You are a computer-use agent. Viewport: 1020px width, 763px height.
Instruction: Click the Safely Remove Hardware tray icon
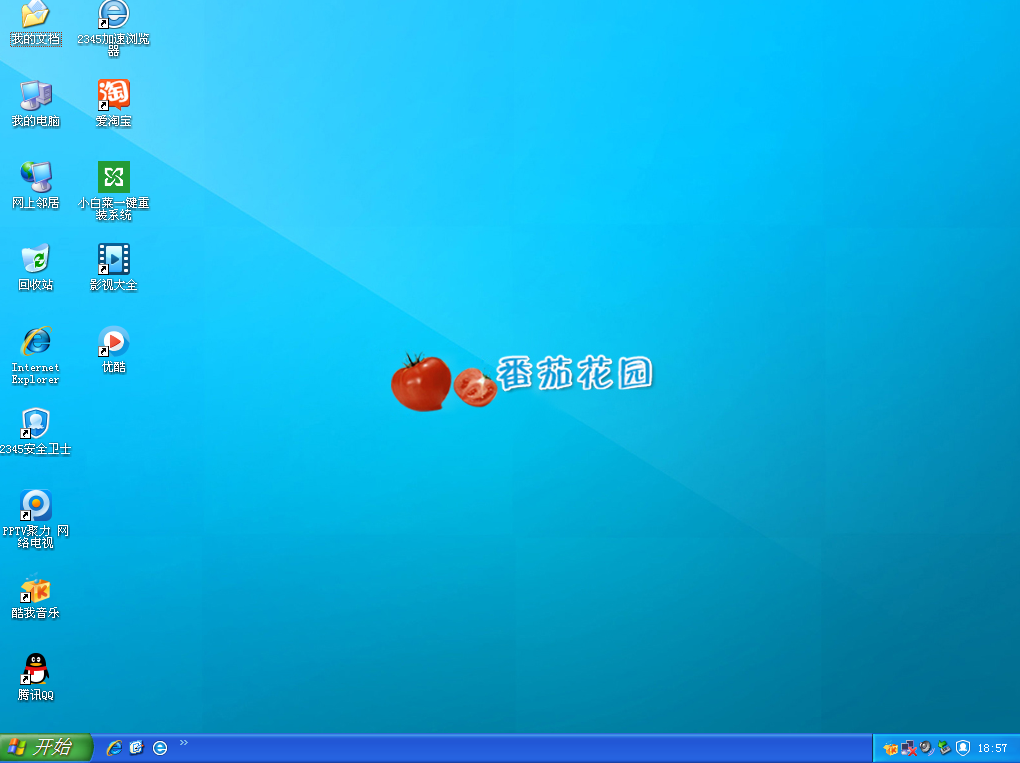tap(945, 749)
